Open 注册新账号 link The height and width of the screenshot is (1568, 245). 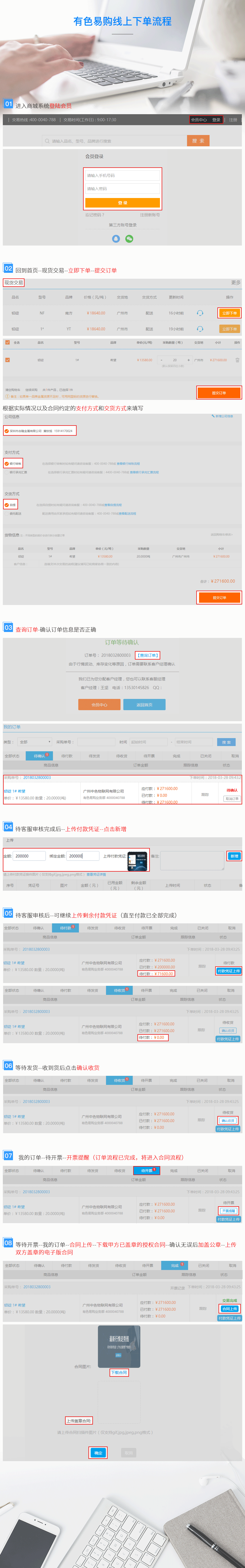click(150, 215)
